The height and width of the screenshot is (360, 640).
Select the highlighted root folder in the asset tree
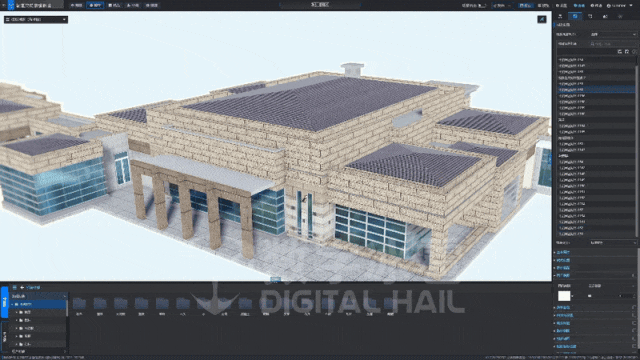(x=39, y=304)
